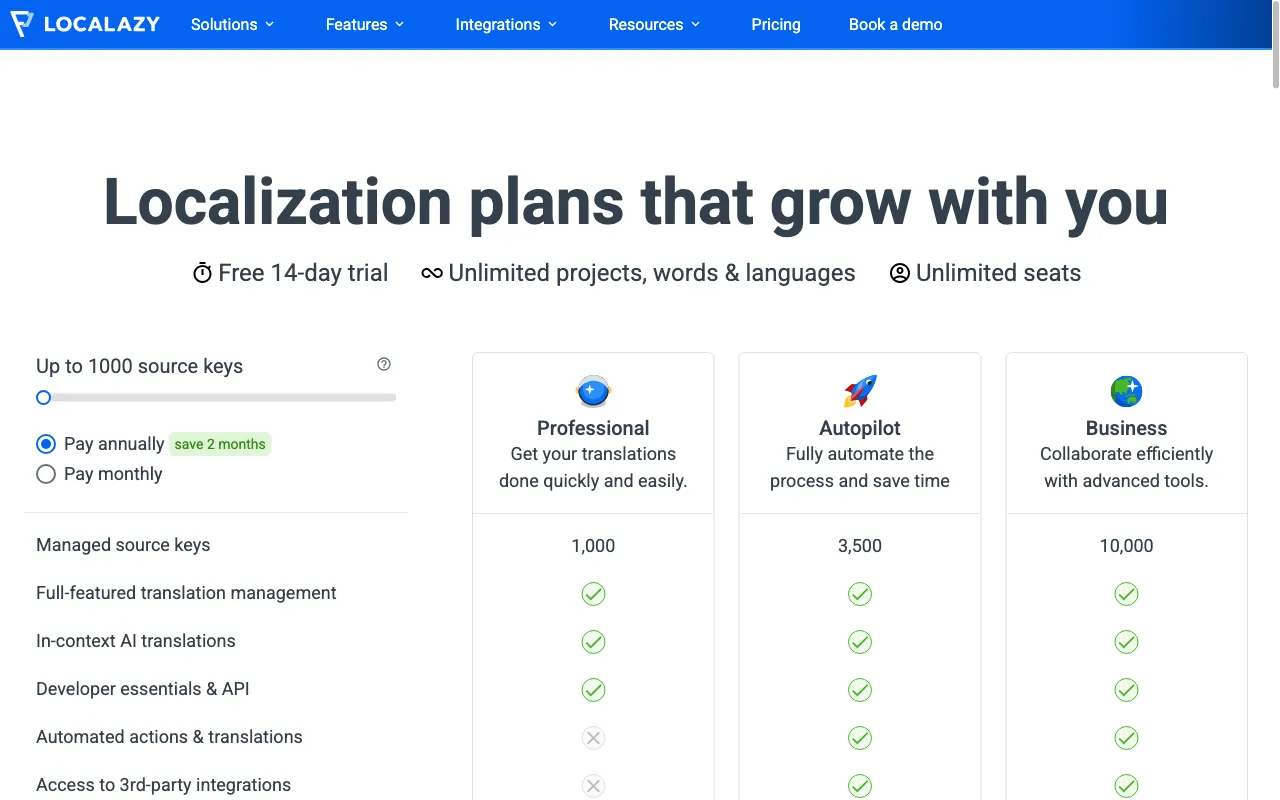The height and width of the screenshot is (800, 1280).
Task: Click Professional cross icon for Automated actions & translations
Action: [593, 738]
